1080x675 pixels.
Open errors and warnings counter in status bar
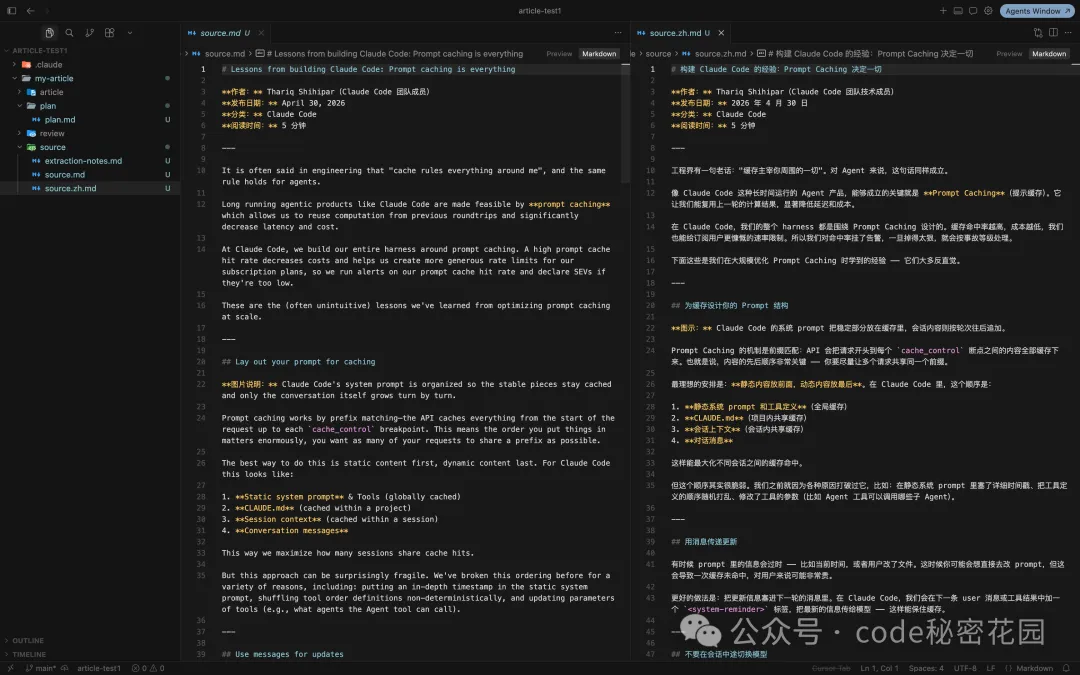point(148,668)
